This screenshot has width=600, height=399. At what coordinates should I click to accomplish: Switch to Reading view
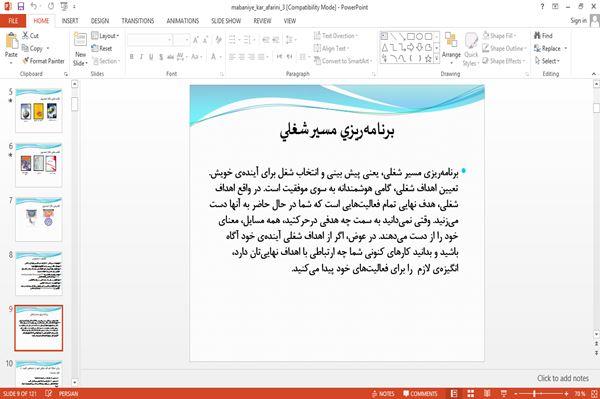[x=487, y=394]
